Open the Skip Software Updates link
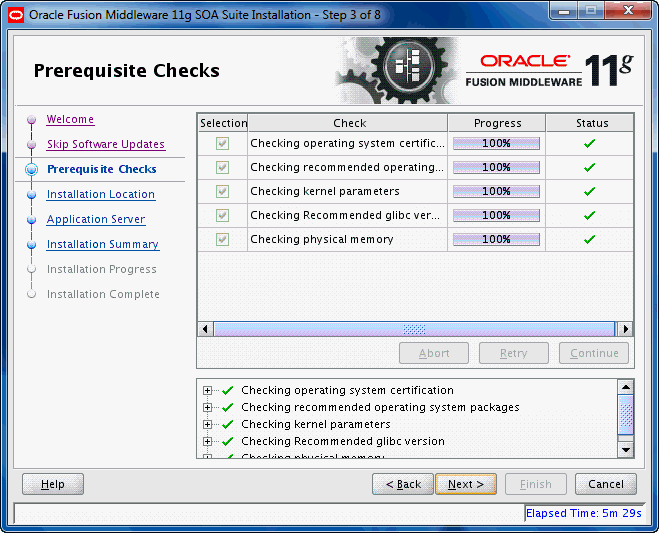 [106, 144]
